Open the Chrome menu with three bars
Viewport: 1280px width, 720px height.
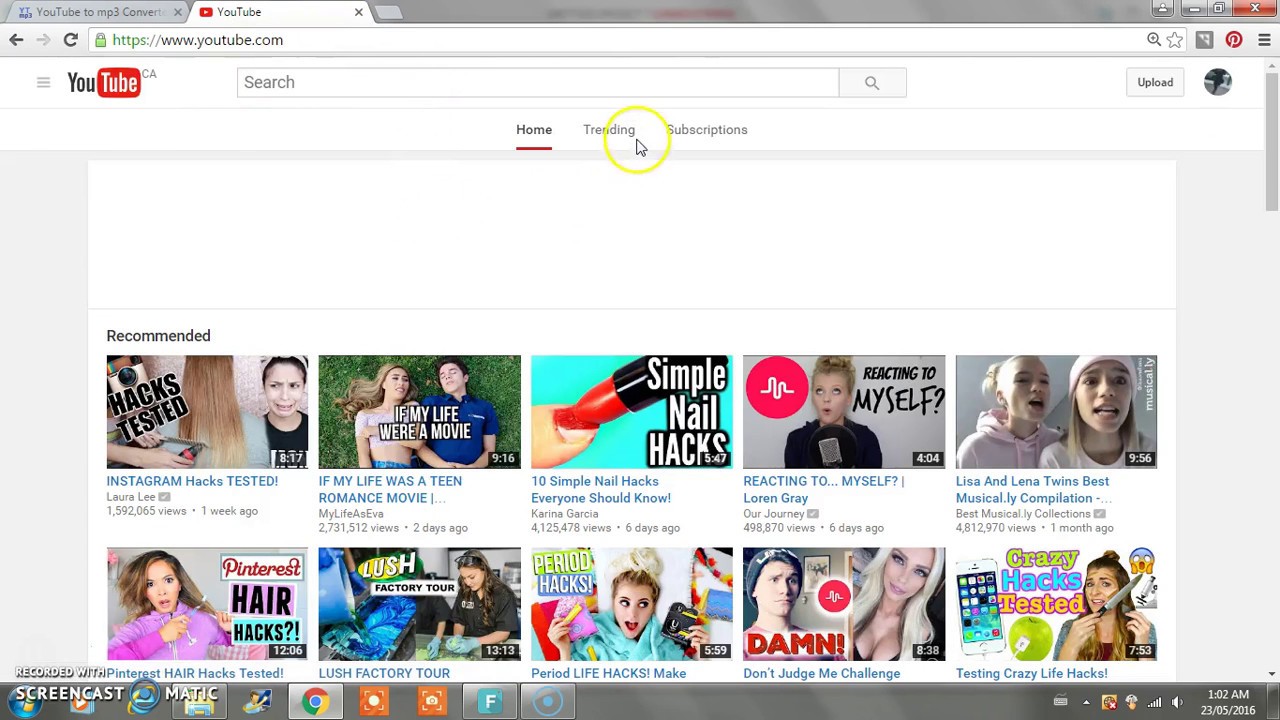(1264, 40)
